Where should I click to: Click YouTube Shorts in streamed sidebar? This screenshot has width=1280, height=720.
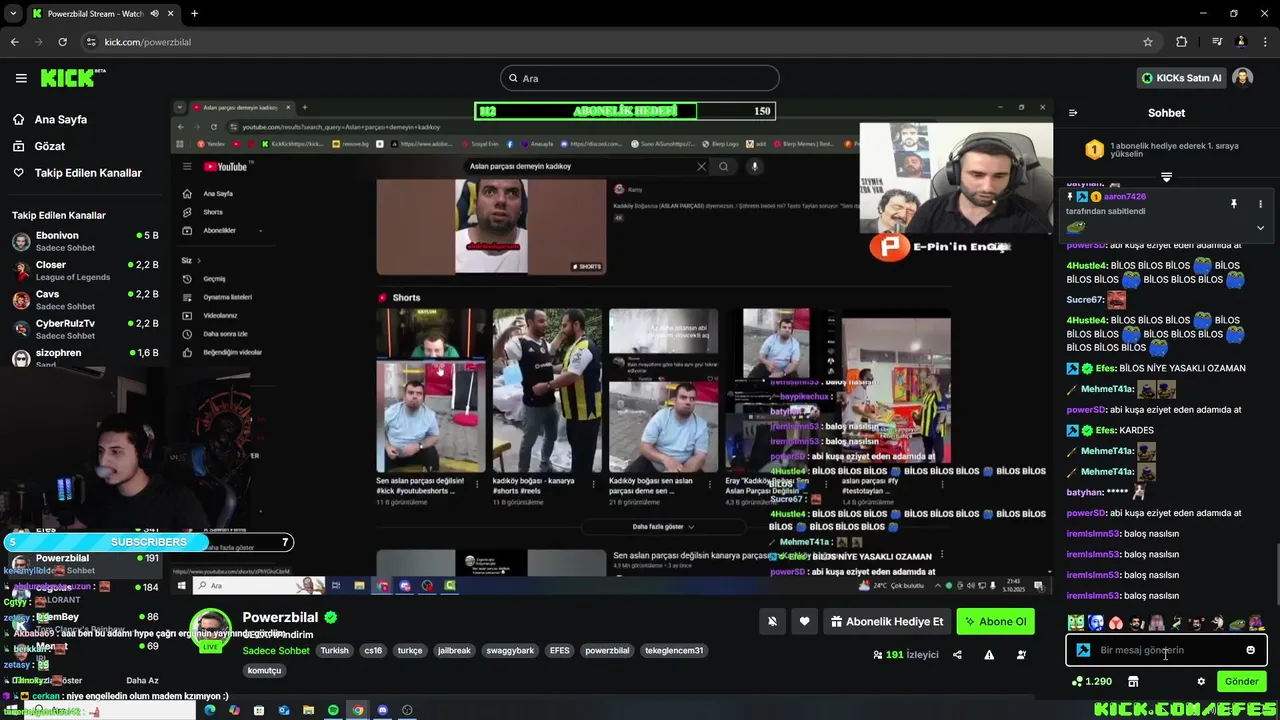[213, 212]
